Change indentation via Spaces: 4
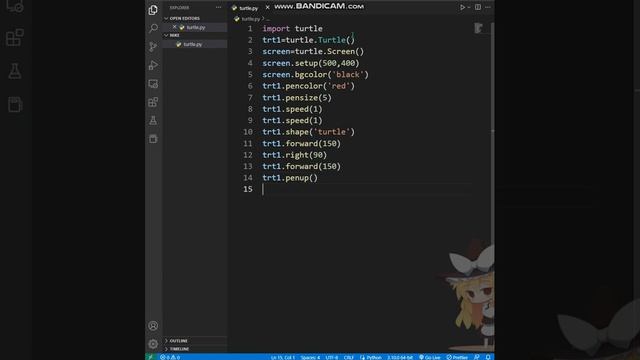Image resolution: width=640 pixels, height=360 pixels. pos(310,357)
